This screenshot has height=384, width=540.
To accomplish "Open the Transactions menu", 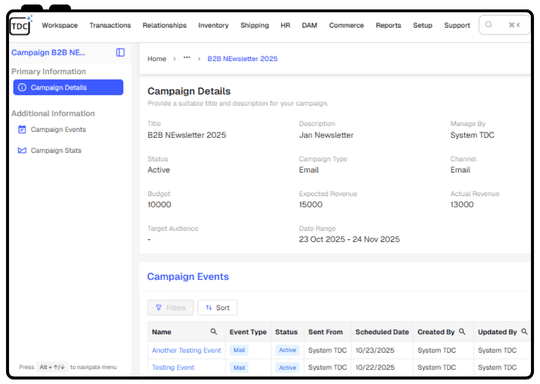I will click(110, 25).
